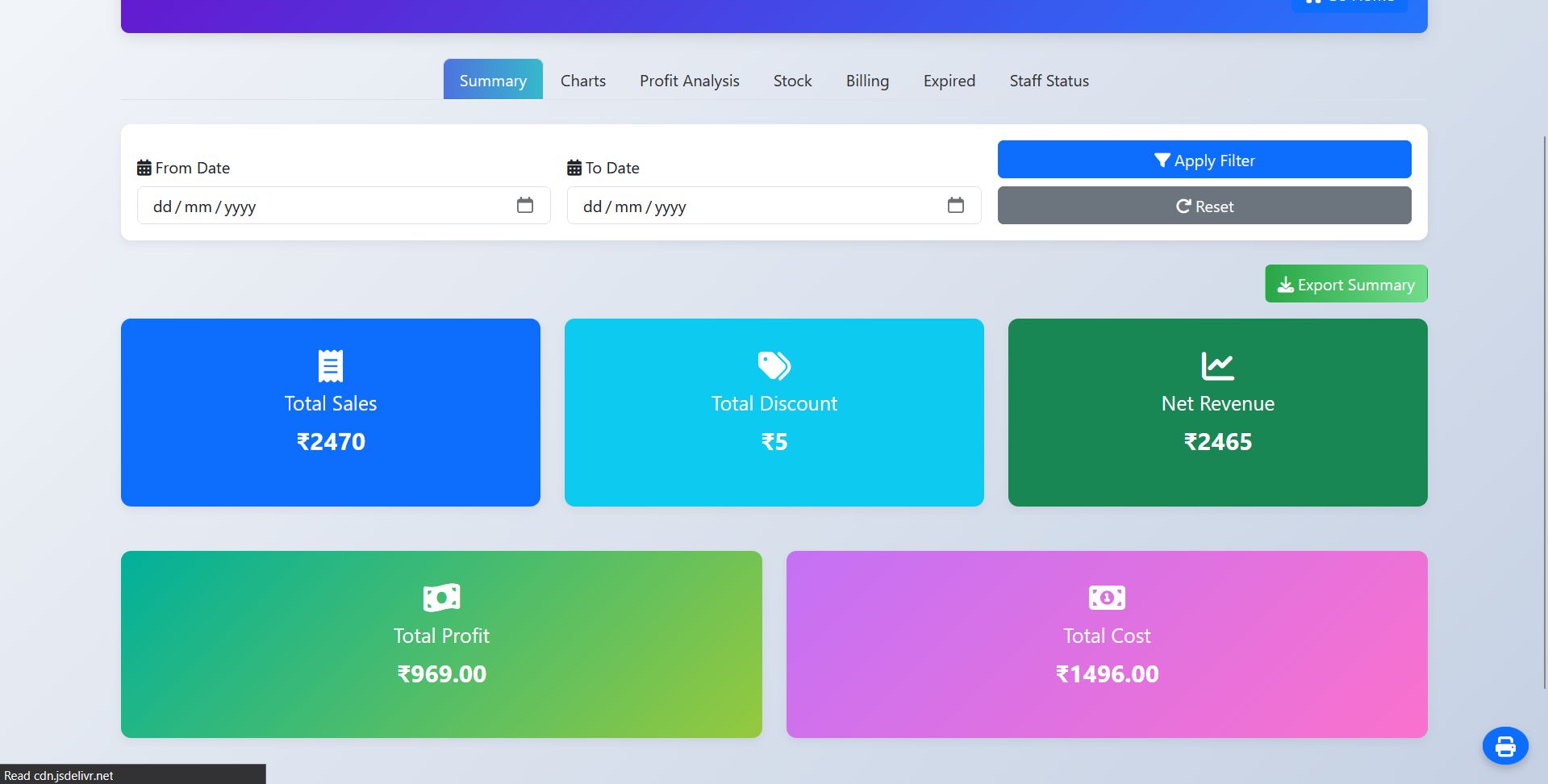Open the From Date calendar picker
This screenshot has height=784, width=1548.
524,206
